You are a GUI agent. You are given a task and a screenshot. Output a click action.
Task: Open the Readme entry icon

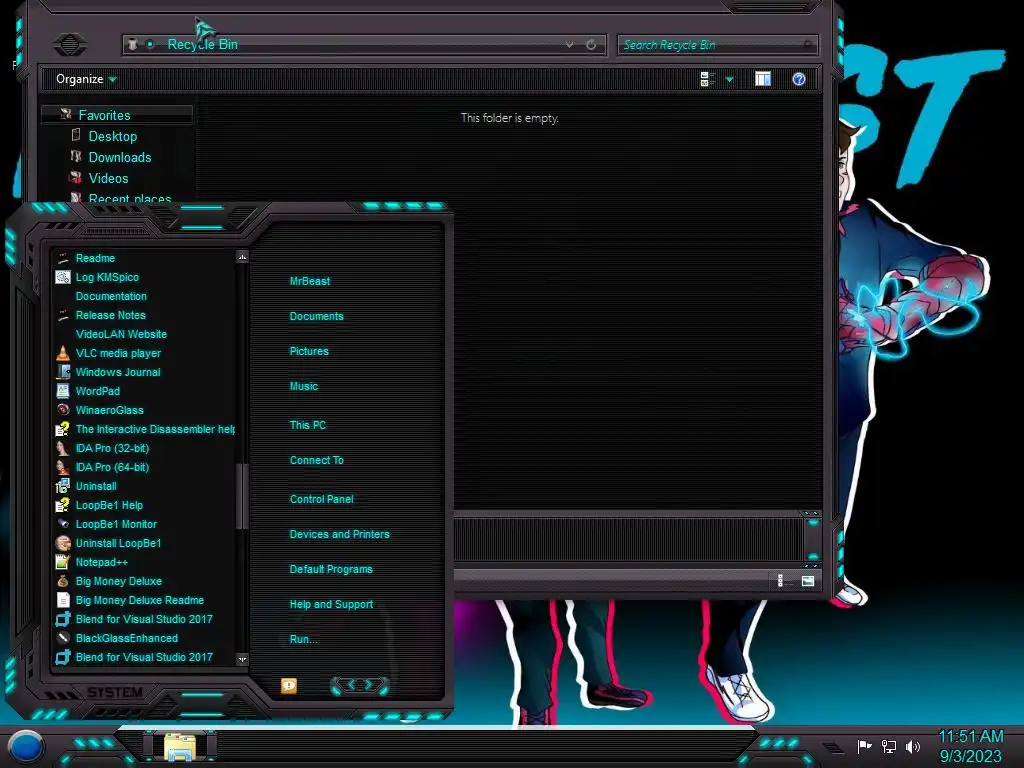point(63,258)
